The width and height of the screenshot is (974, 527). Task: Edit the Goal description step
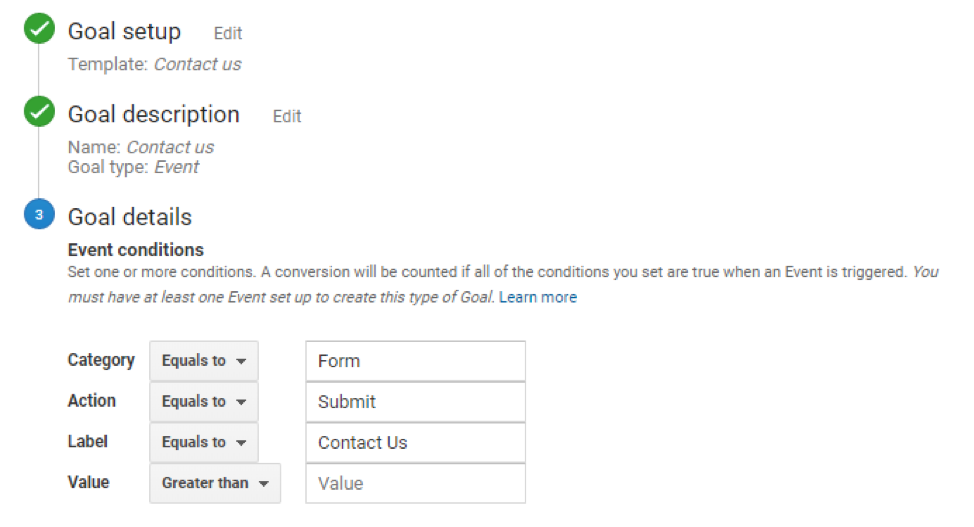click(287, 116)
